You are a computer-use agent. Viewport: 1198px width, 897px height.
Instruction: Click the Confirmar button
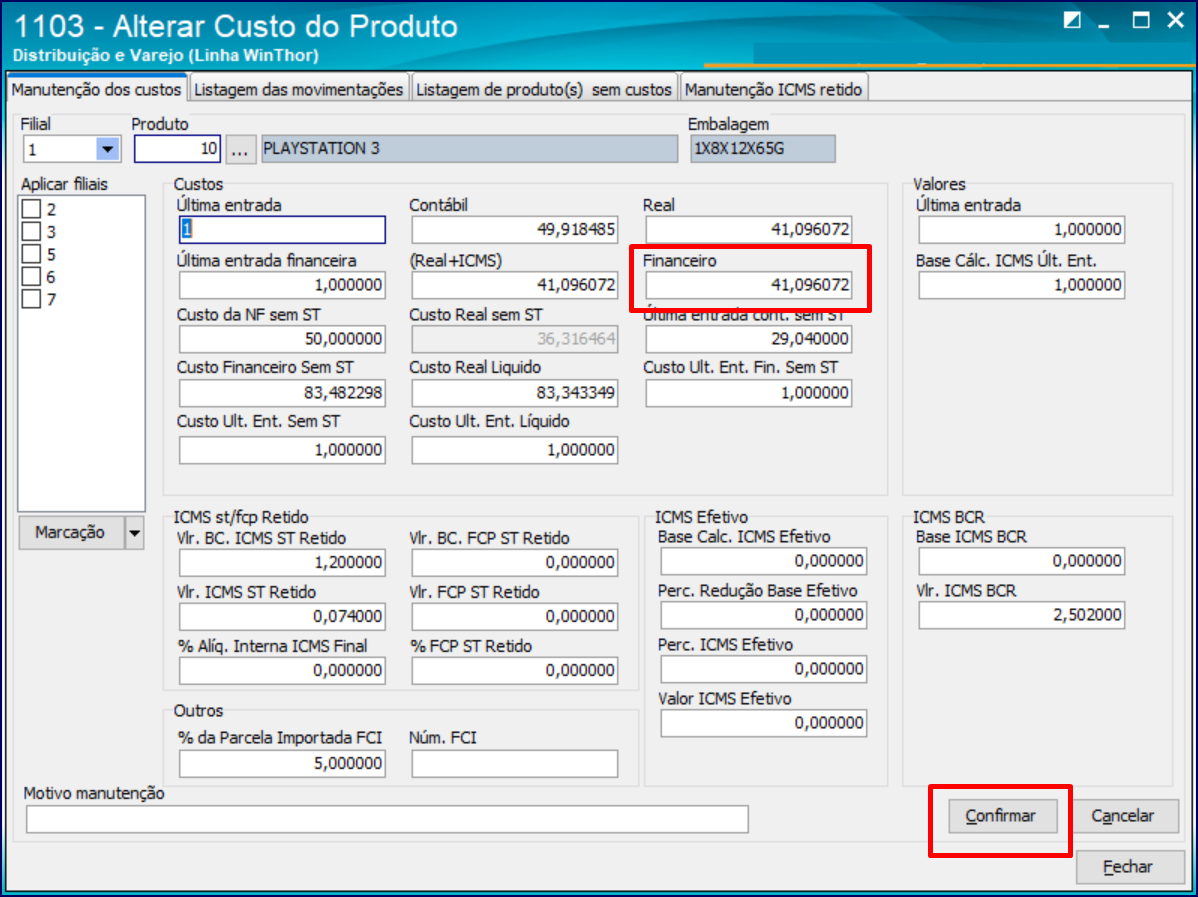point(1002,816)
